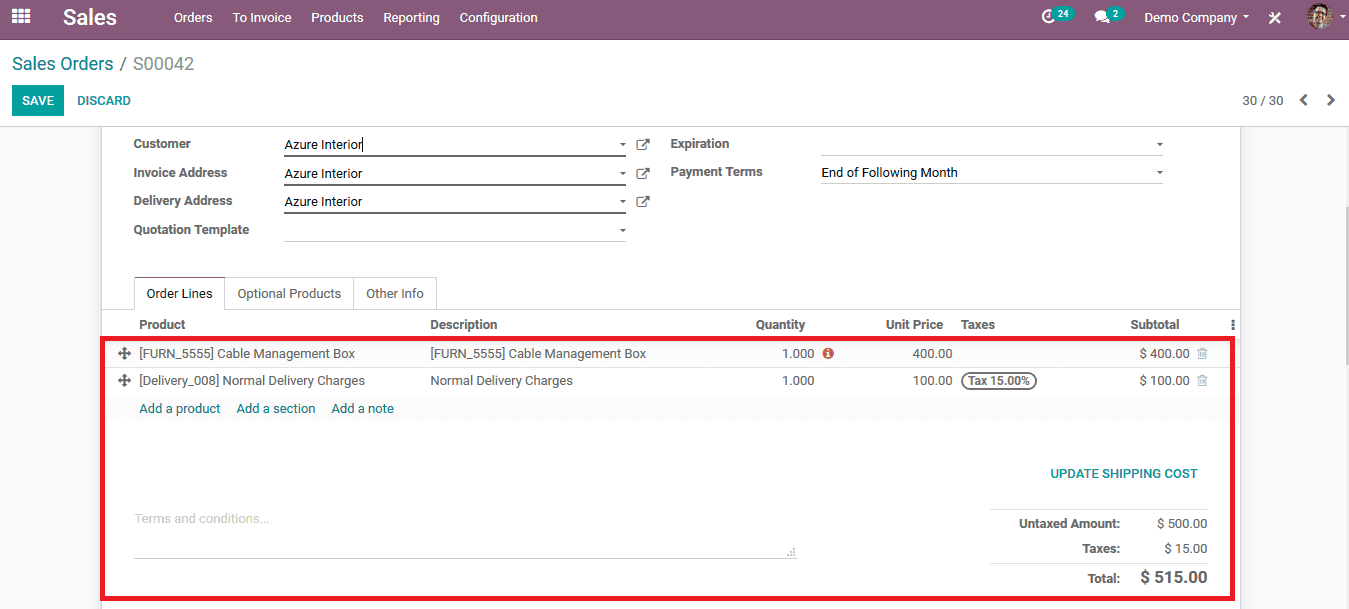Click the 30 / 30 pager counter
Image resolution: width=1349 pixels, height=609 pixels.
click(1263, 101)
